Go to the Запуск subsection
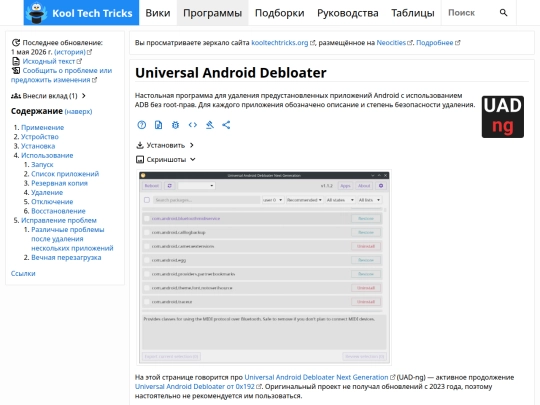 pyautogui.click(x=42, y=165)
